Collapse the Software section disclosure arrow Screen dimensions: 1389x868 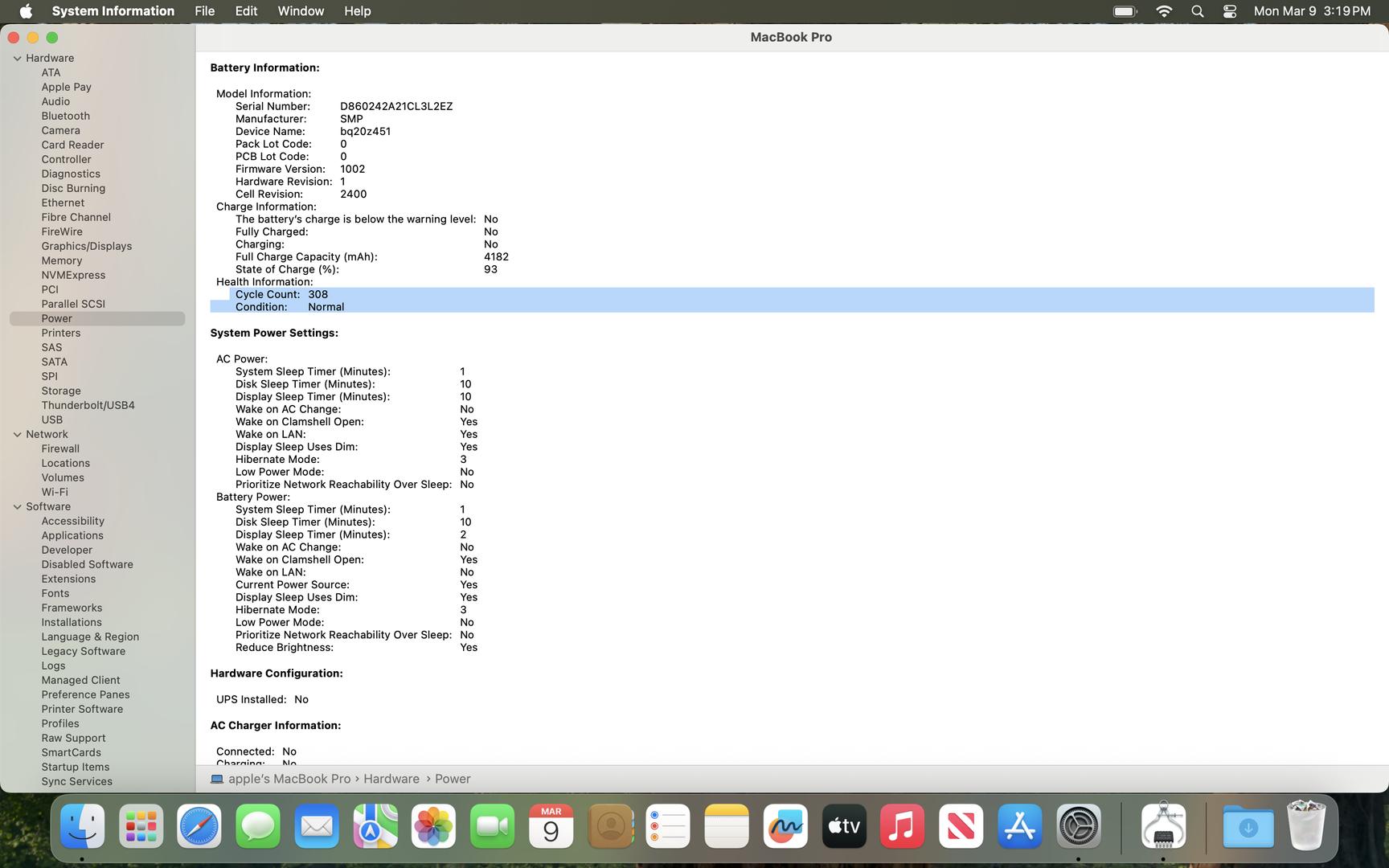coord(17,507)
